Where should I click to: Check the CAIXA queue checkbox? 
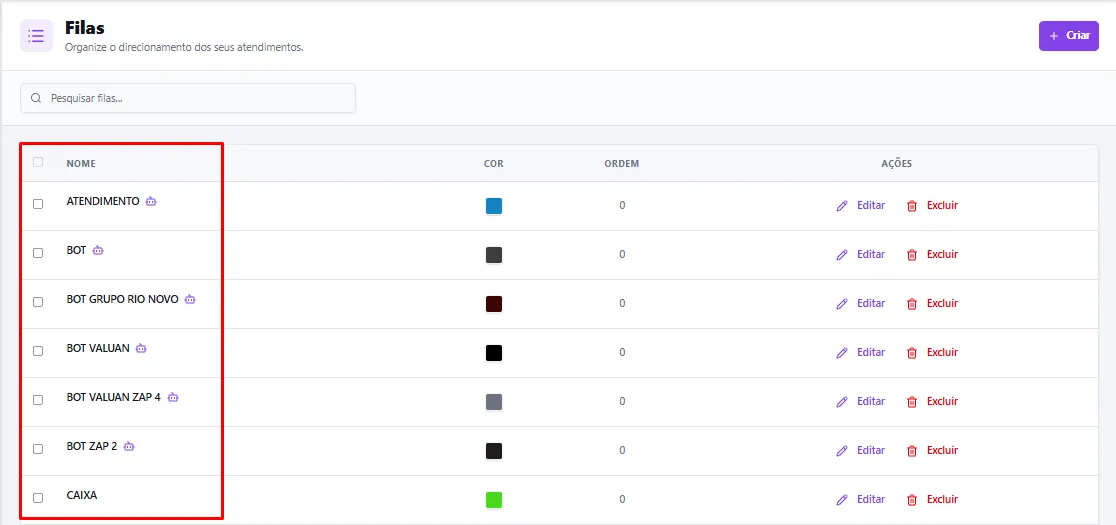(38, 499)
